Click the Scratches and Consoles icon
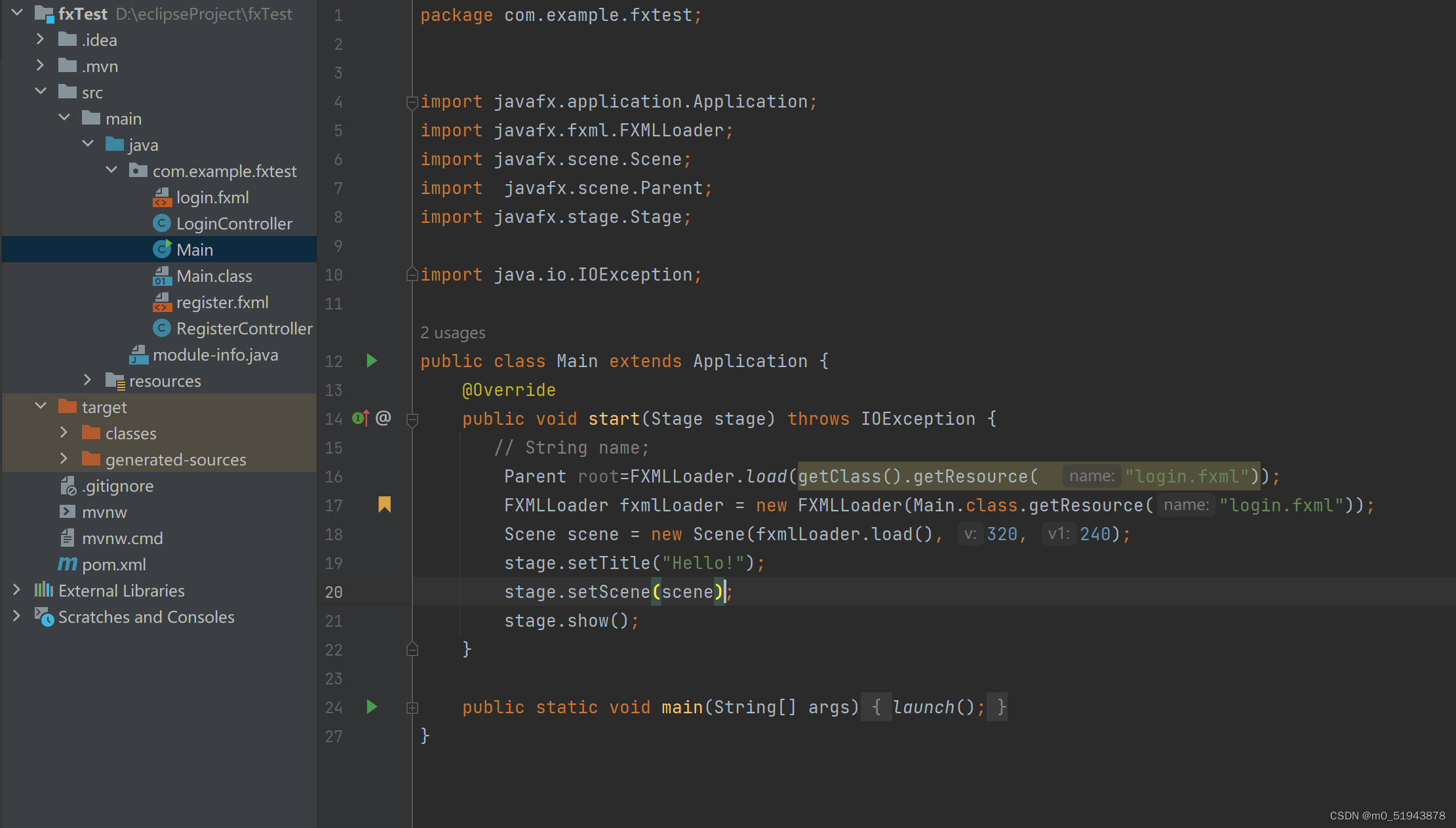The image size is (1456, 828). pyautogui.click(x=43, y=617)
